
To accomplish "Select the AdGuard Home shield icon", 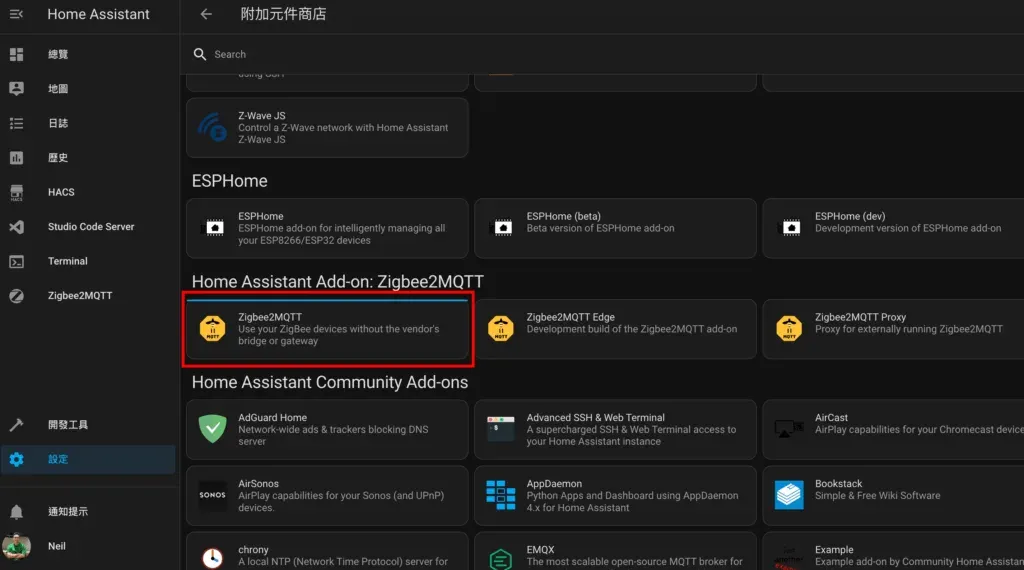I will (212, 430).
